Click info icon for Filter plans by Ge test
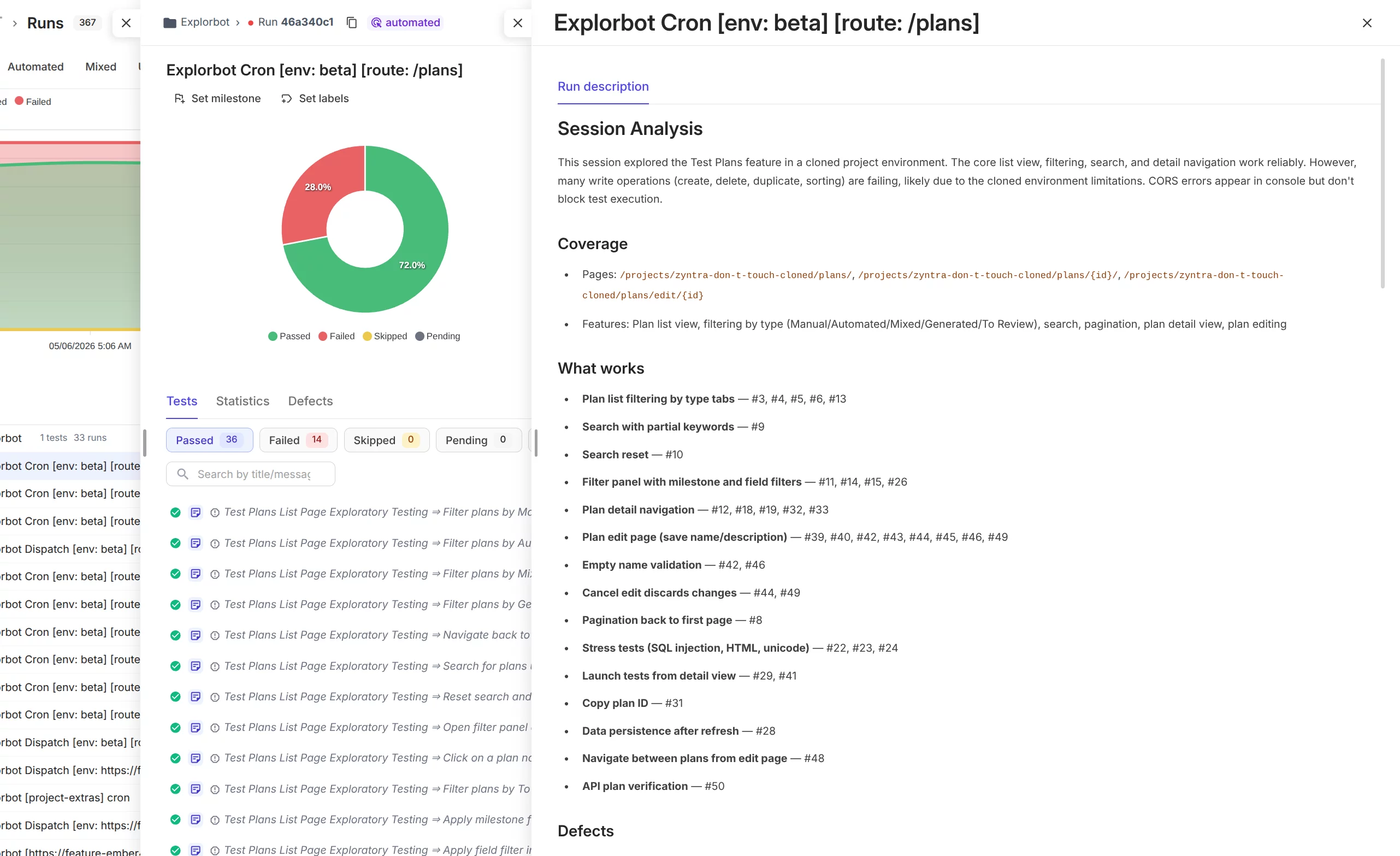1400x856 pixels. [215, 605]
